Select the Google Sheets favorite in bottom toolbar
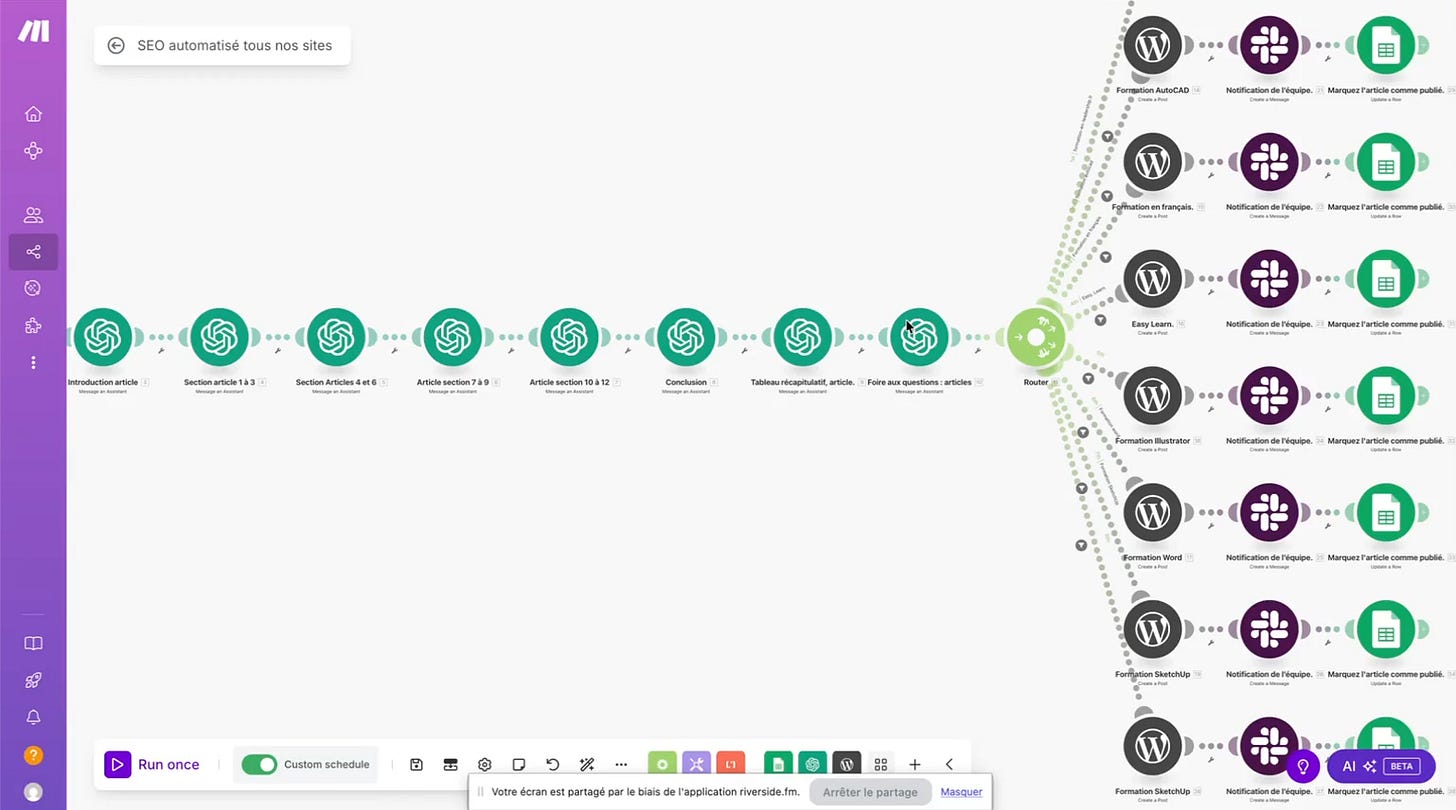 click(x=778, y=764)
